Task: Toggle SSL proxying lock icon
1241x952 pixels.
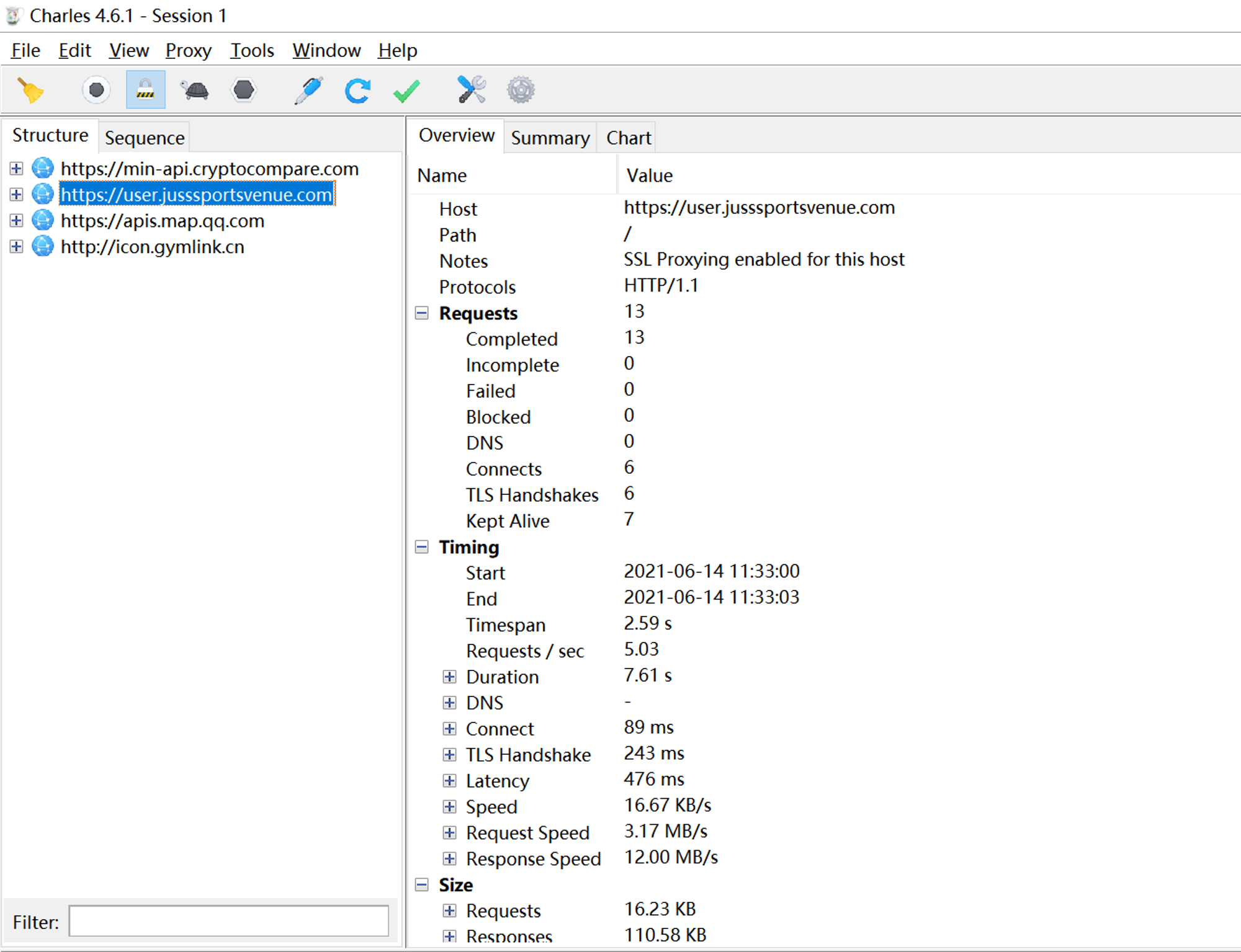Action: pyautogui.click(x=146, y=90)
